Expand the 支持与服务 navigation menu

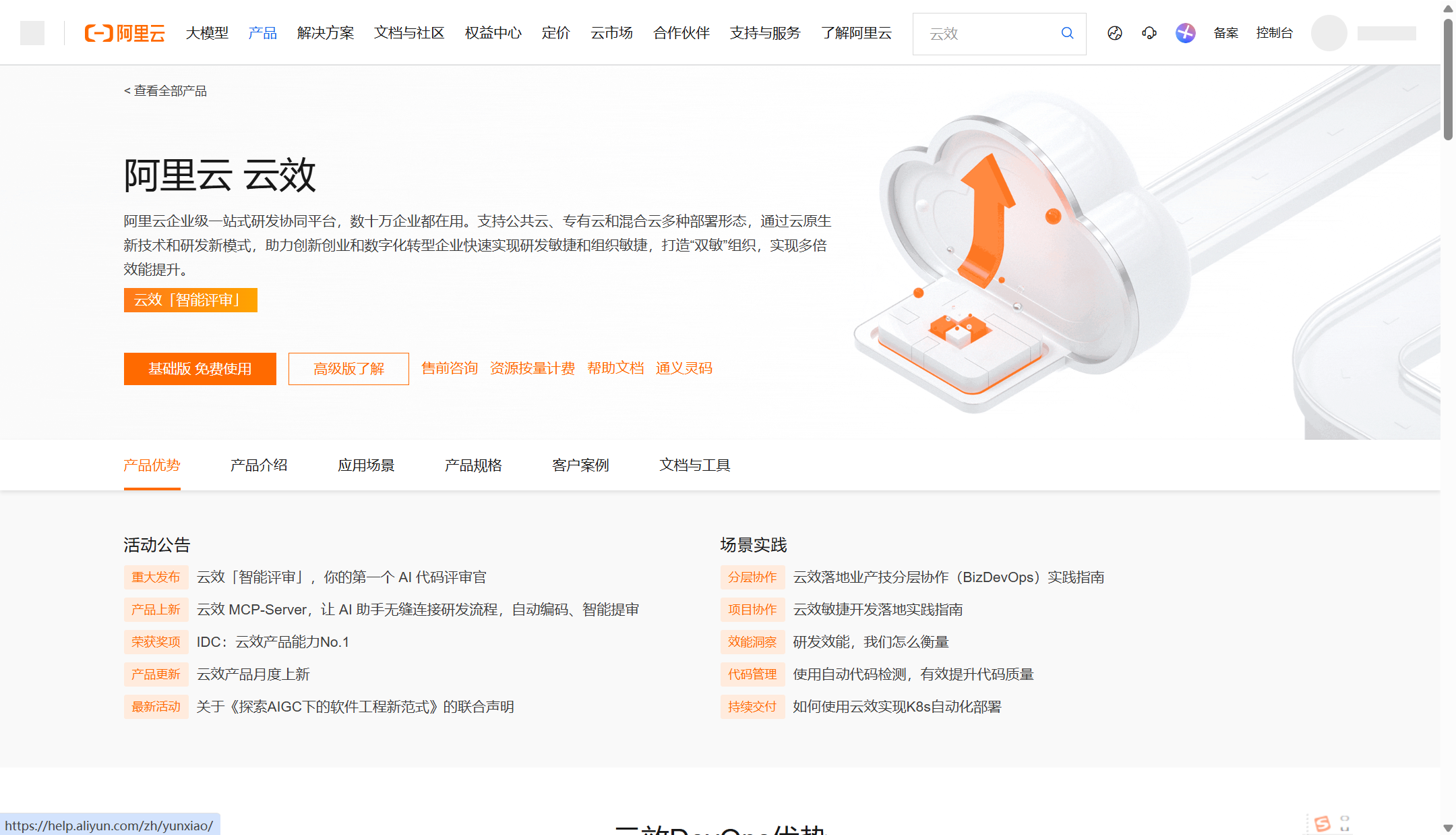(765, 33)
